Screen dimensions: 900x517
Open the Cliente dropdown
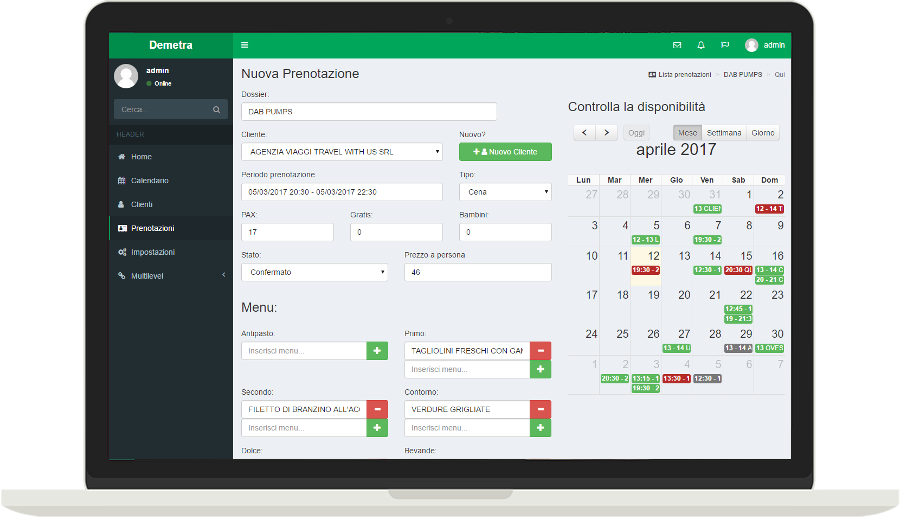(341, 152)
